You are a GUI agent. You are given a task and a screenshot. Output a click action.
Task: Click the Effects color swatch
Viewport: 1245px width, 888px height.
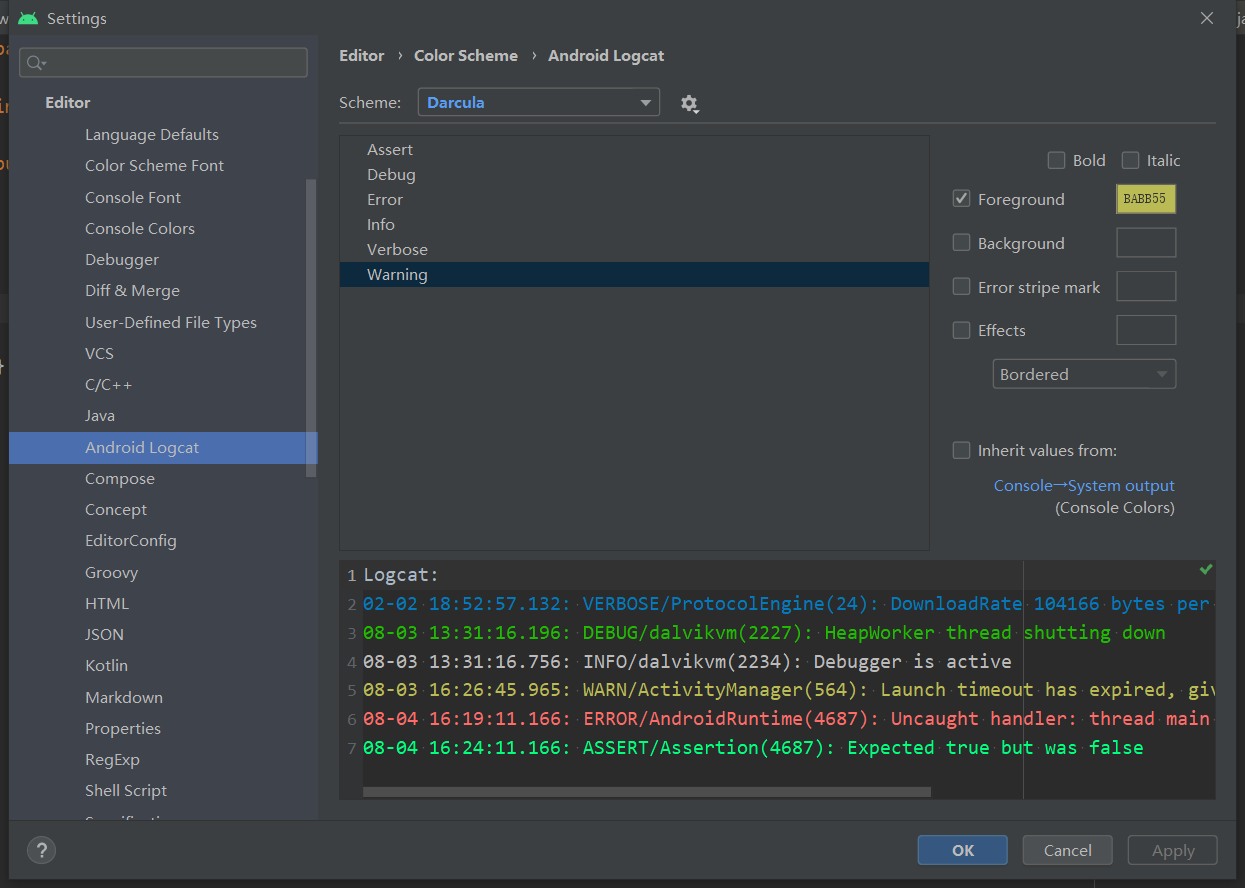pos(1146,330)
